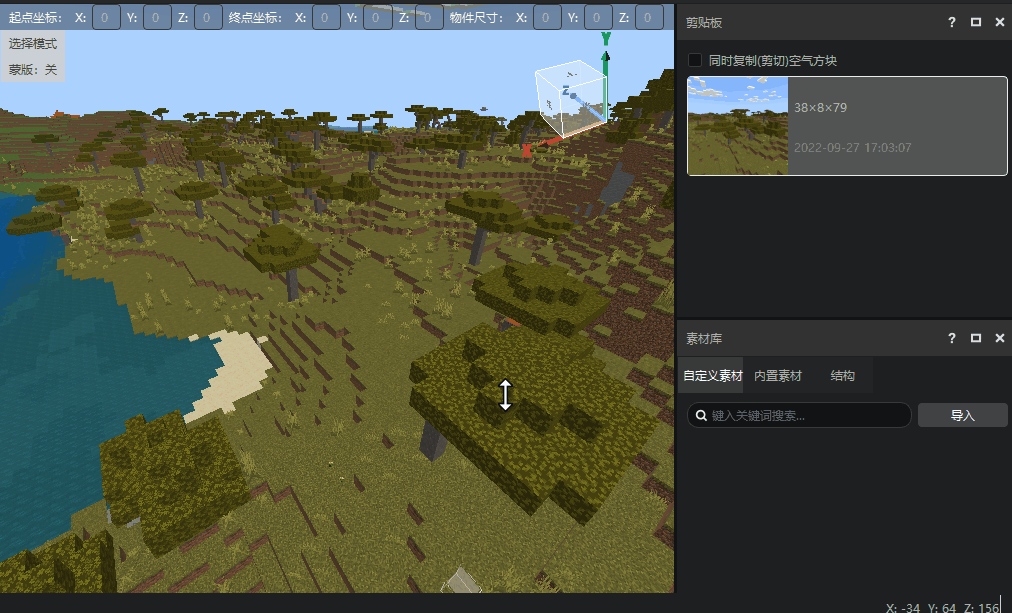
Task: Toggle the mask (蒙版：关) setting
Action: point(33,70)
